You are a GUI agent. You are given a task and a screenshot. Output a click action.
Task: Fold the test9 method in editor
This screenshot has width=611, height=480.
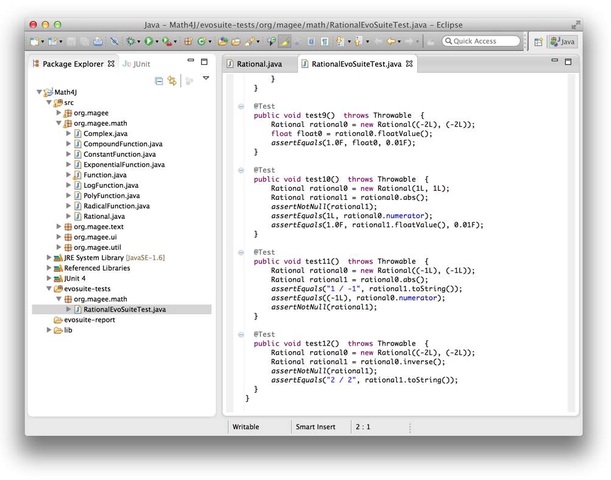click(x=241, y=106)
